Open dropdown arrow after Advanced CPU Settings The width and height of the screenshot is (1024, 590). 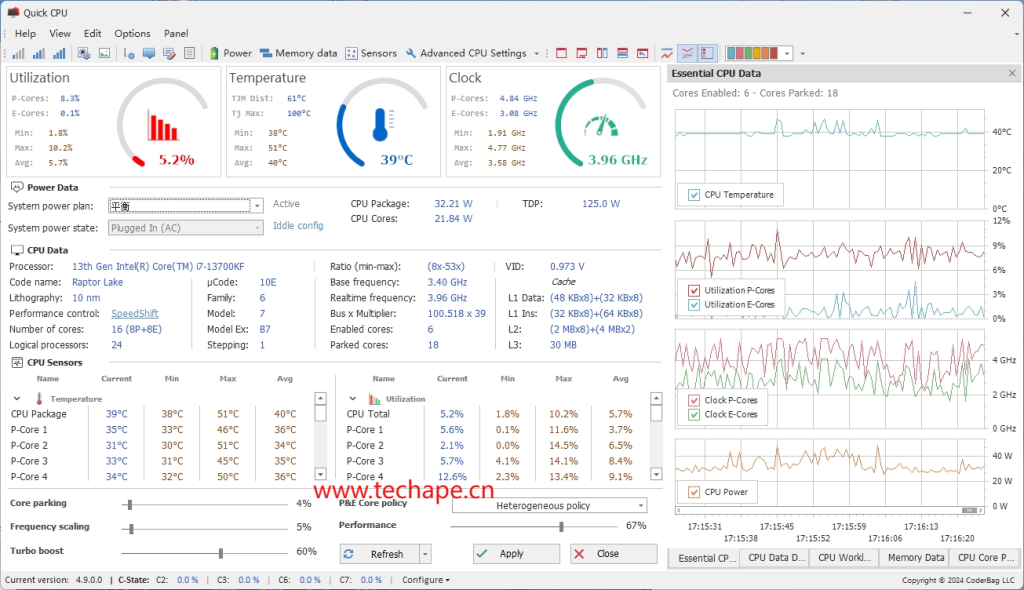(537, 54)
